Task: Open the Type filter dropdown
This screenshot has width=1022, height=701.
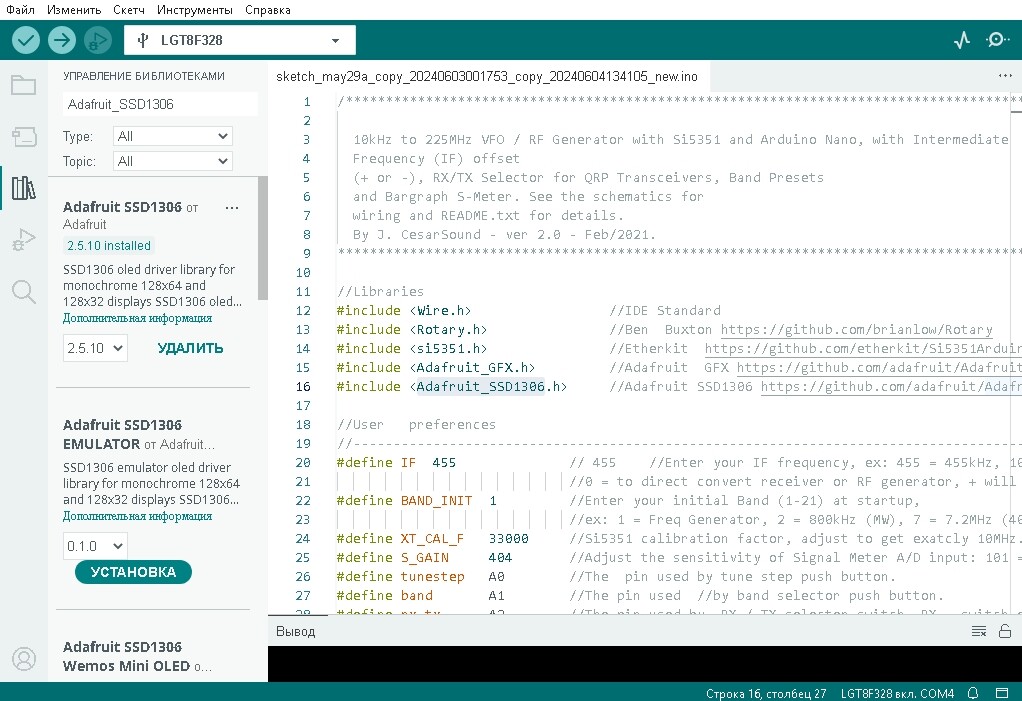Action: pyautogui.click(x=173, y=136)
